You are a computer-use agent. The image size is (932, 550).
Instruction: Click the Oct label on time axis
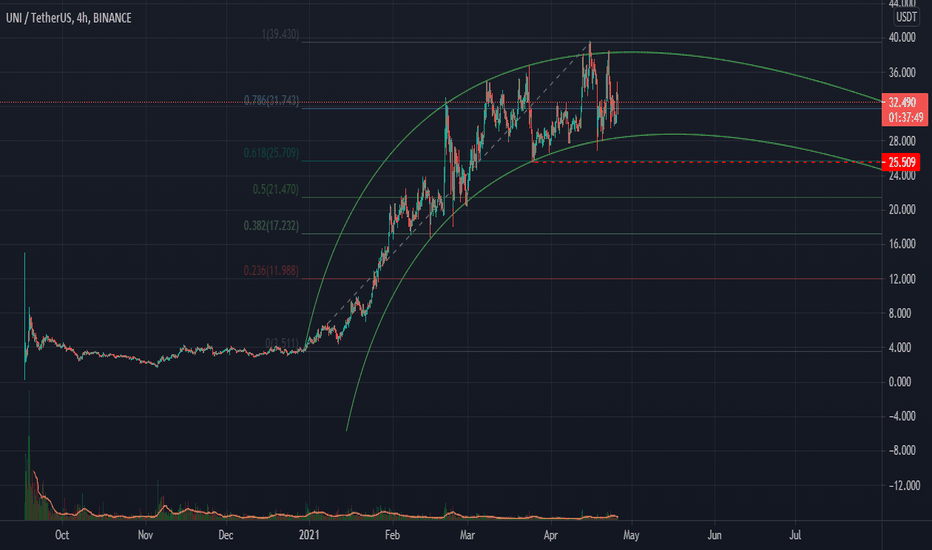62,535
